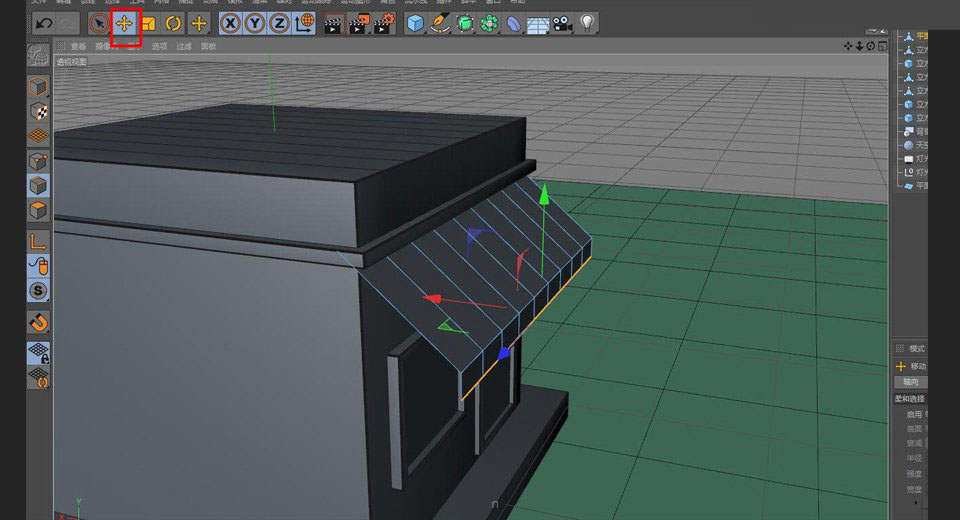Image resolution: width=960 pixels, height=520 pixels.
Task: Select the Live Selection cursor tool
Action: (98, 23)
